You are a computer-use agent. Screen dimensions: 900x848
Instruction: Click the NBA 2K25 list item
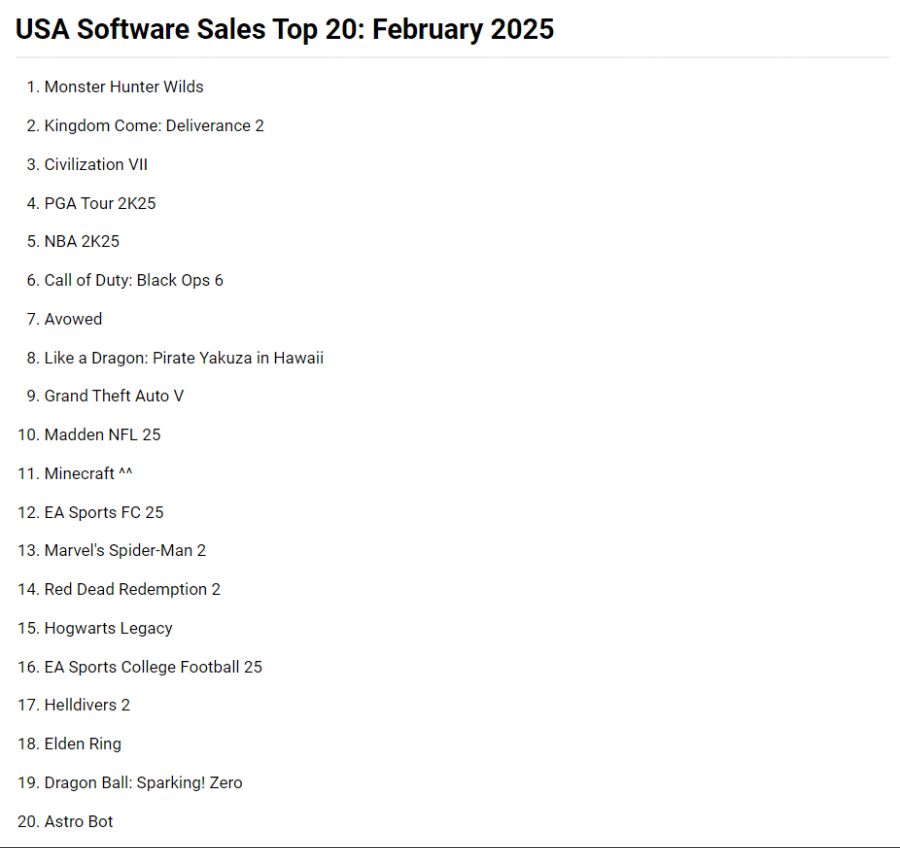[82, 242]
